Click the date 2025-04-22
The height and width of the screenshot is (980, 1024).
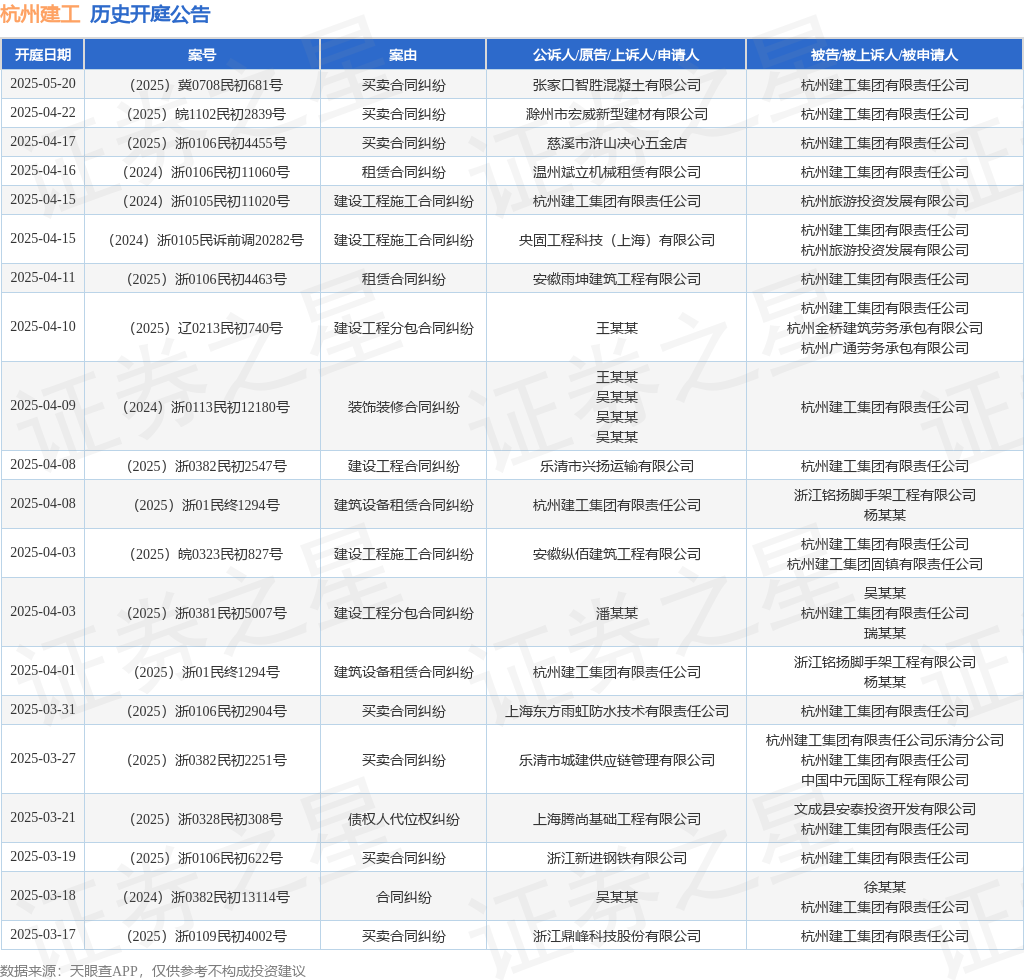pyautogui.click(x=43, y=112)
